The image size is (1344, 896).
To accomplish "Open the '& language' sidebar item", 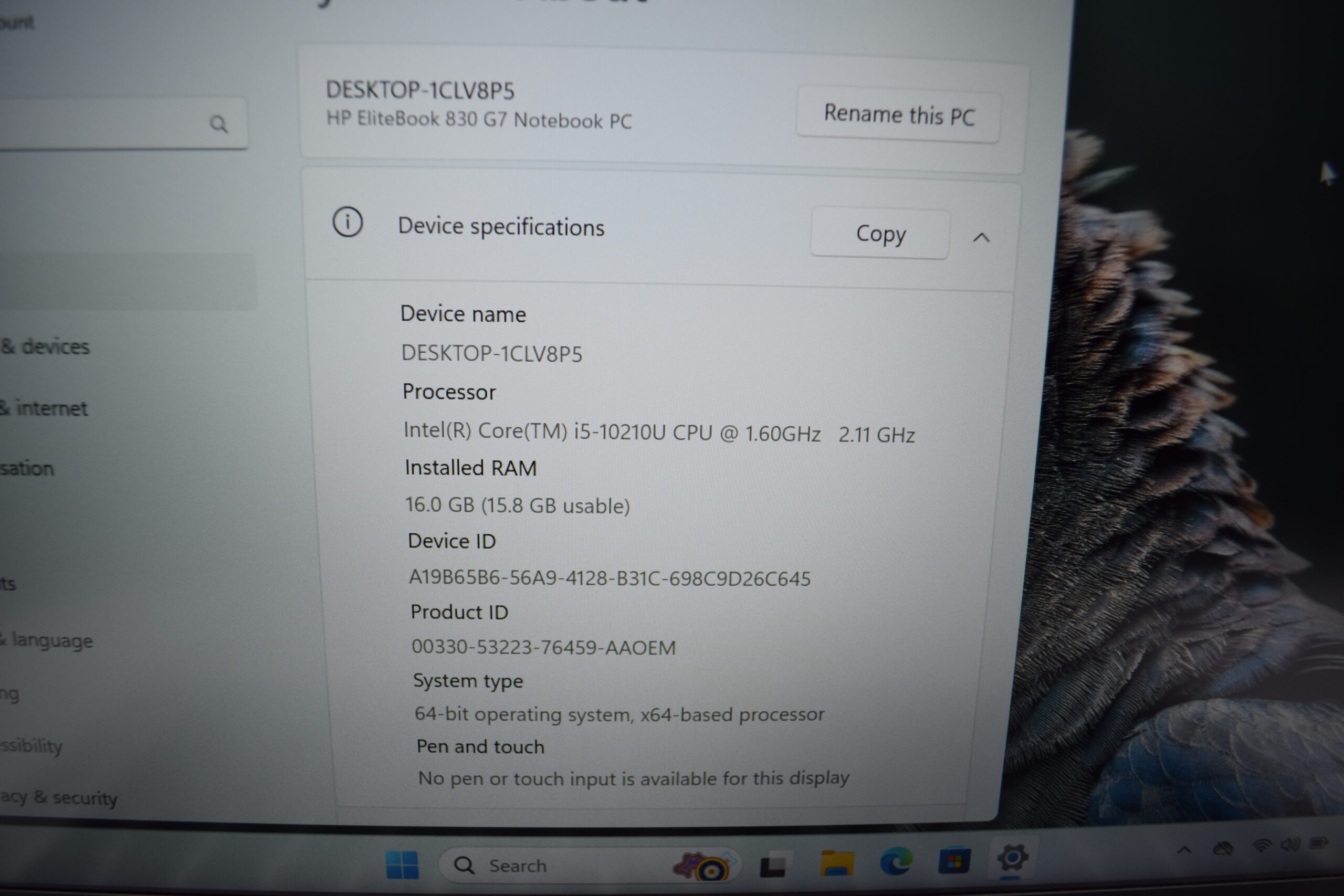I will pos(46,640).
